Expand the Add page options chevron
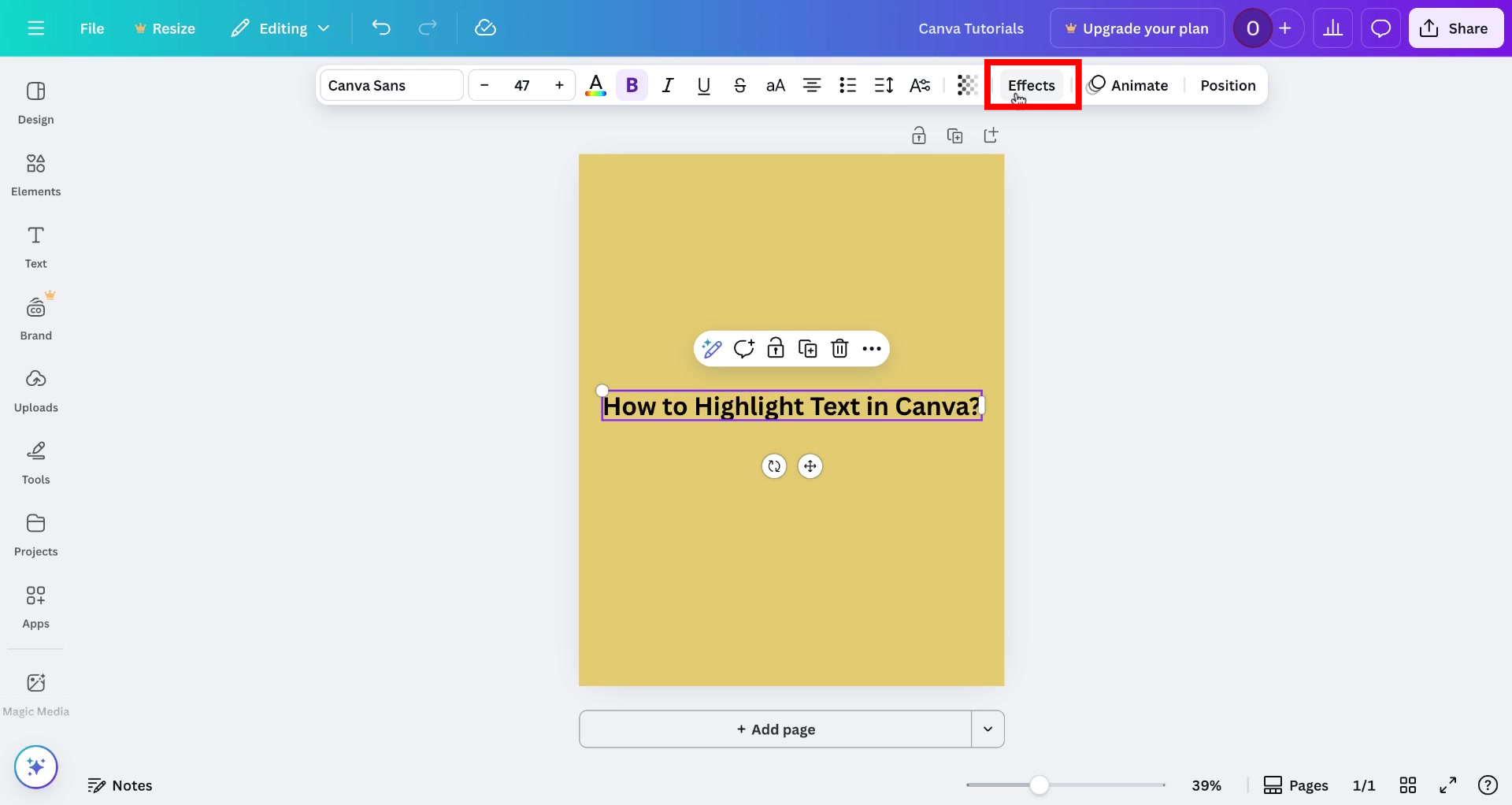 [988, 729]
